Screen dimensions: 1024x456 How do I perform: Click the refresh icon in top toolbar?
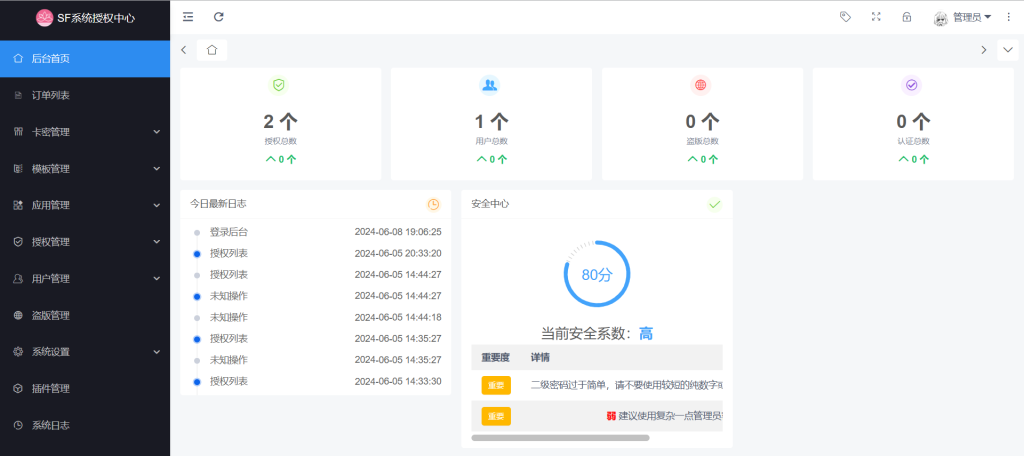pyautogui.click(x=219, y=17)
